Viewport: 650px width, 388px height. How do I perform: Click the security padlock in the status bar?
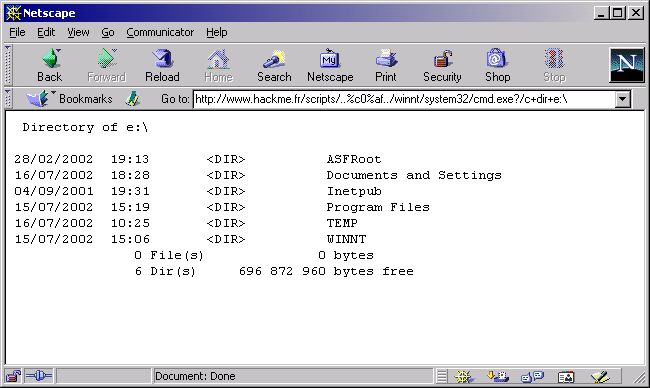pos(13,376)
